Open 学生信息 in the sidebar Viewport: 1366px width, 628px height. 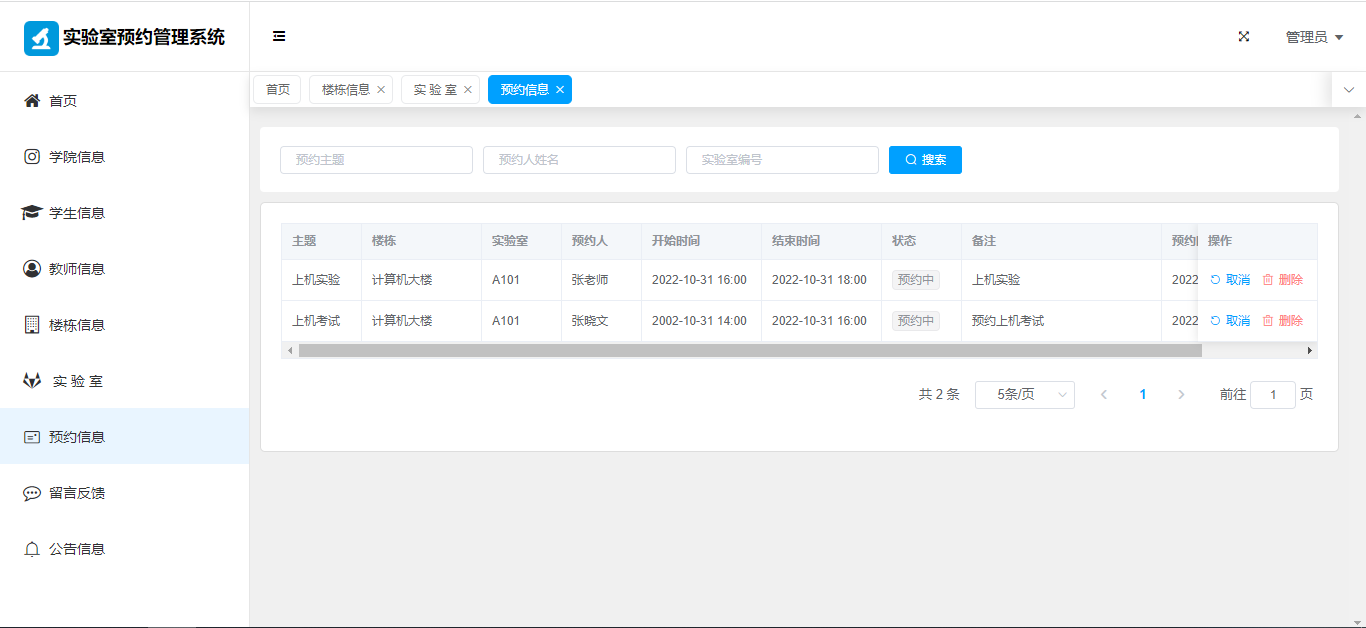[76, 213]
